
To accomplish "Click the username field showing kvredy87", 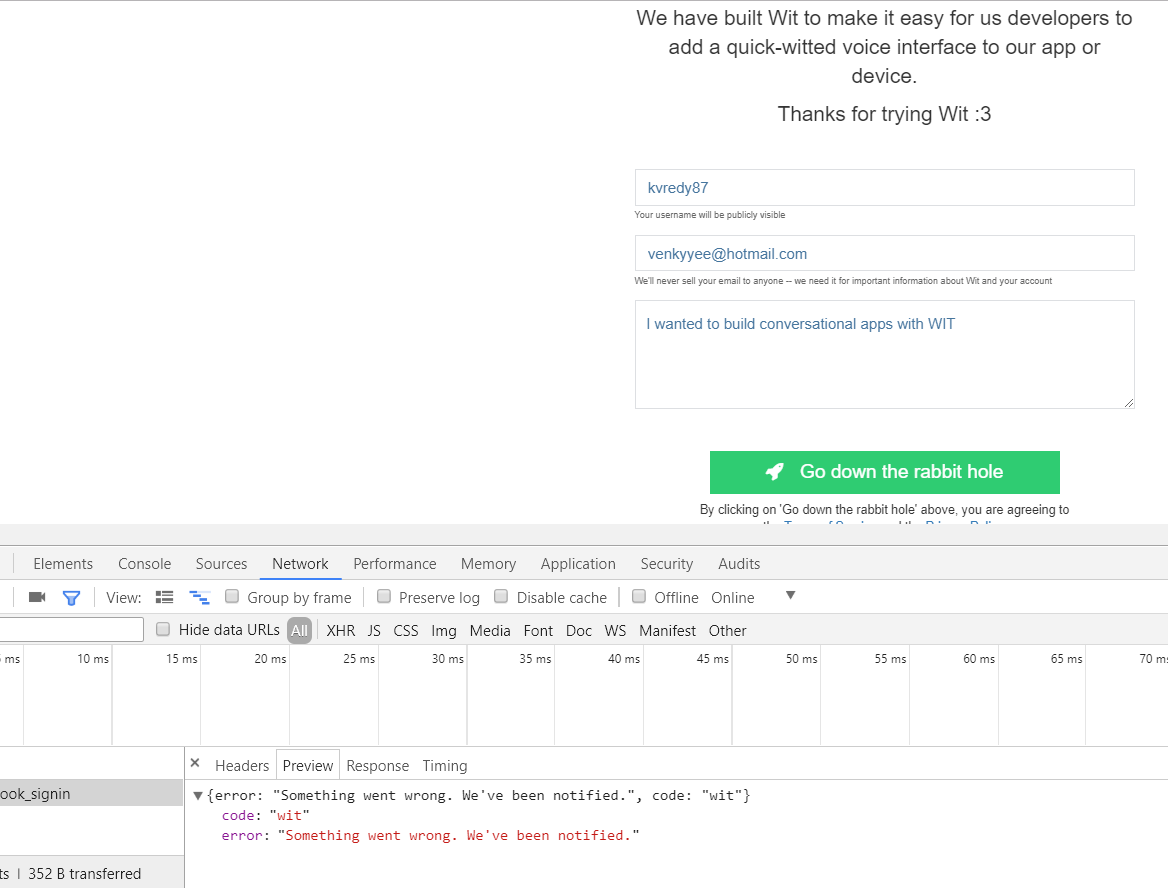I will tap(884, 187).
